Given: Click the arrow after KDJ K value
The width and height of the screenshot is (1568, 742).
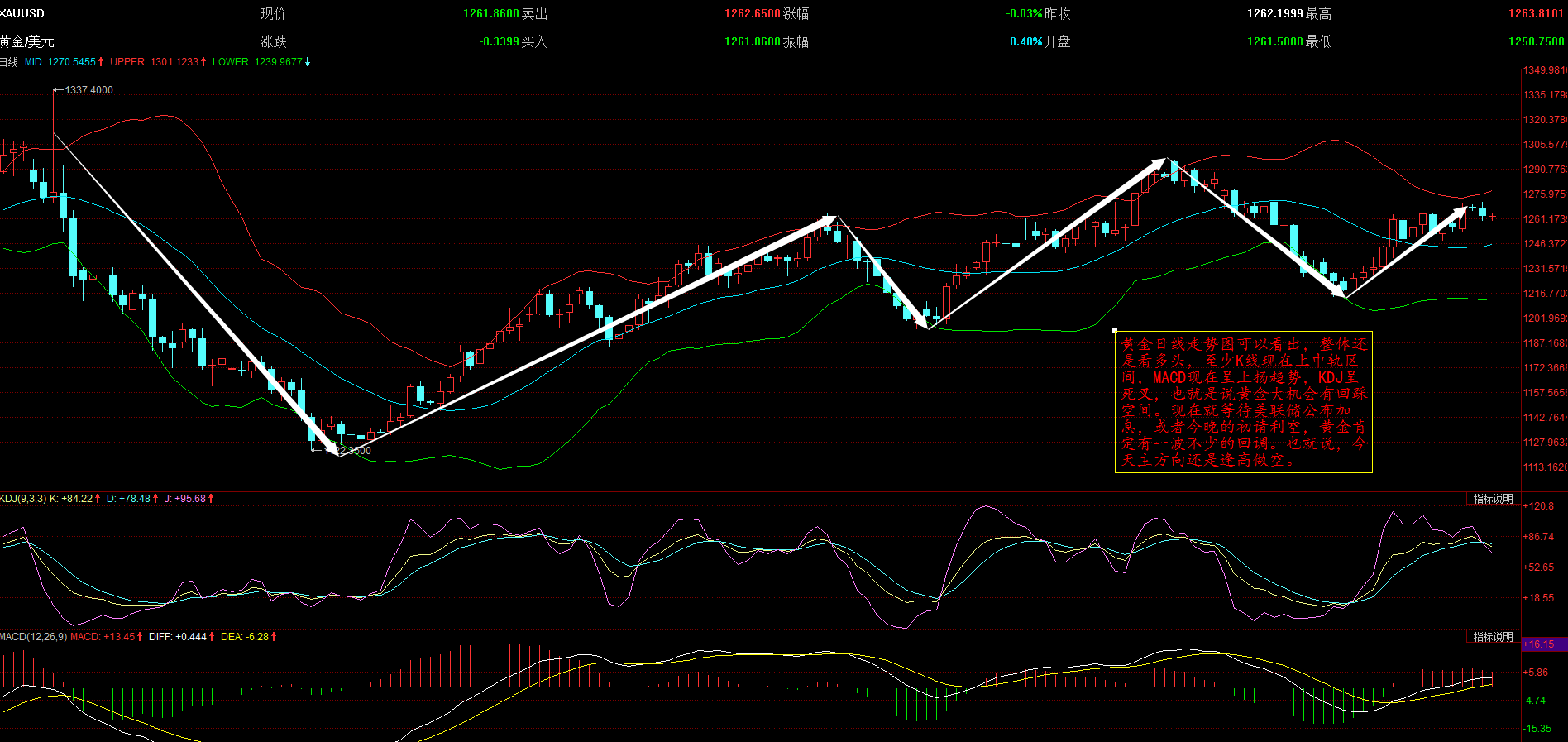Looking at the screenshot, I should point(98,499).
